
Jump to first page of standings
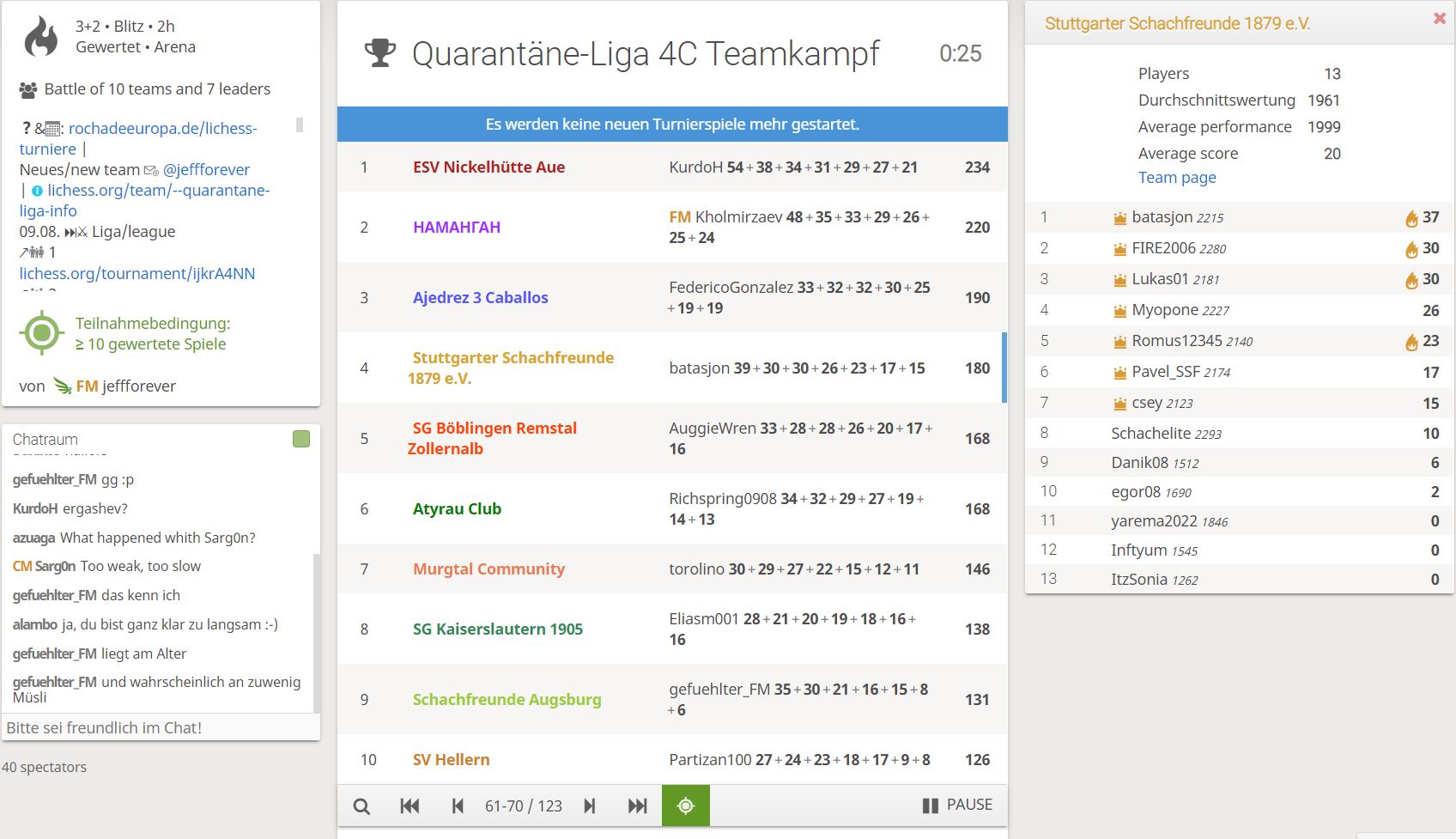409,806
